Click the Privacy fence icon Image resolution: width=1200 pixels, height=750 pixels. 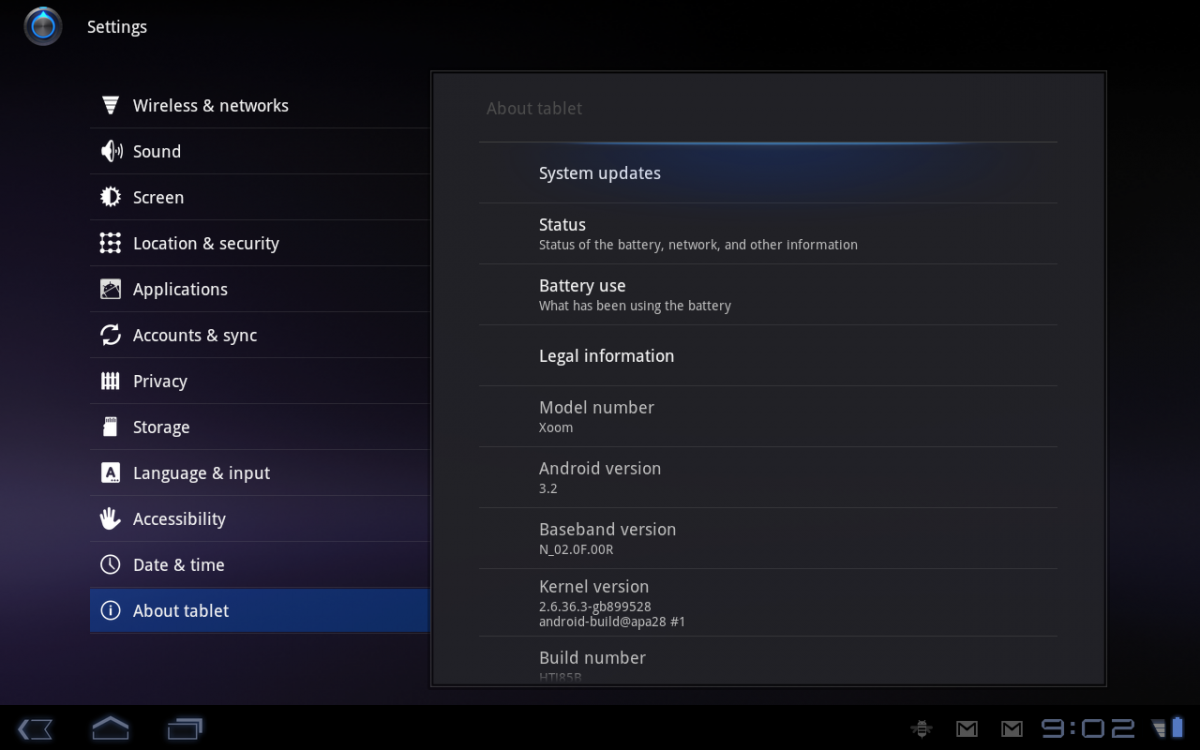click(x=111, y=381)
